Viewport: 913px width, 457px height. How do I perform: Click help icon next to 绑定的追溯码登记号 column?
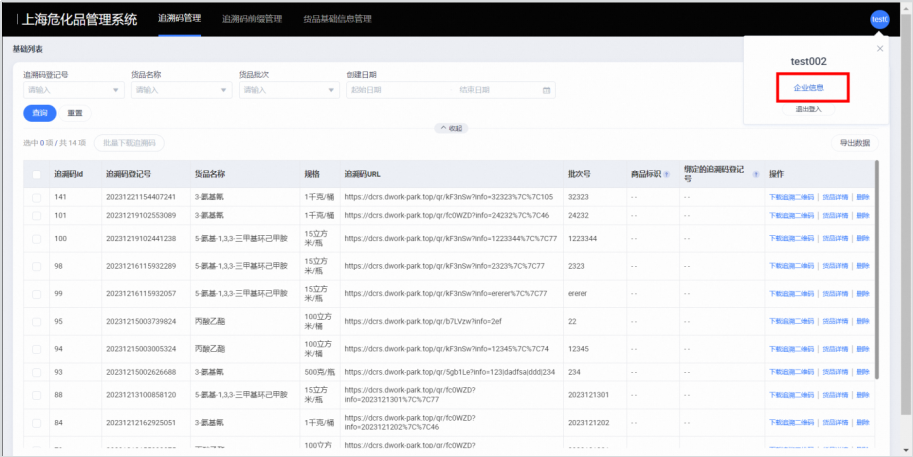(755, 174)
